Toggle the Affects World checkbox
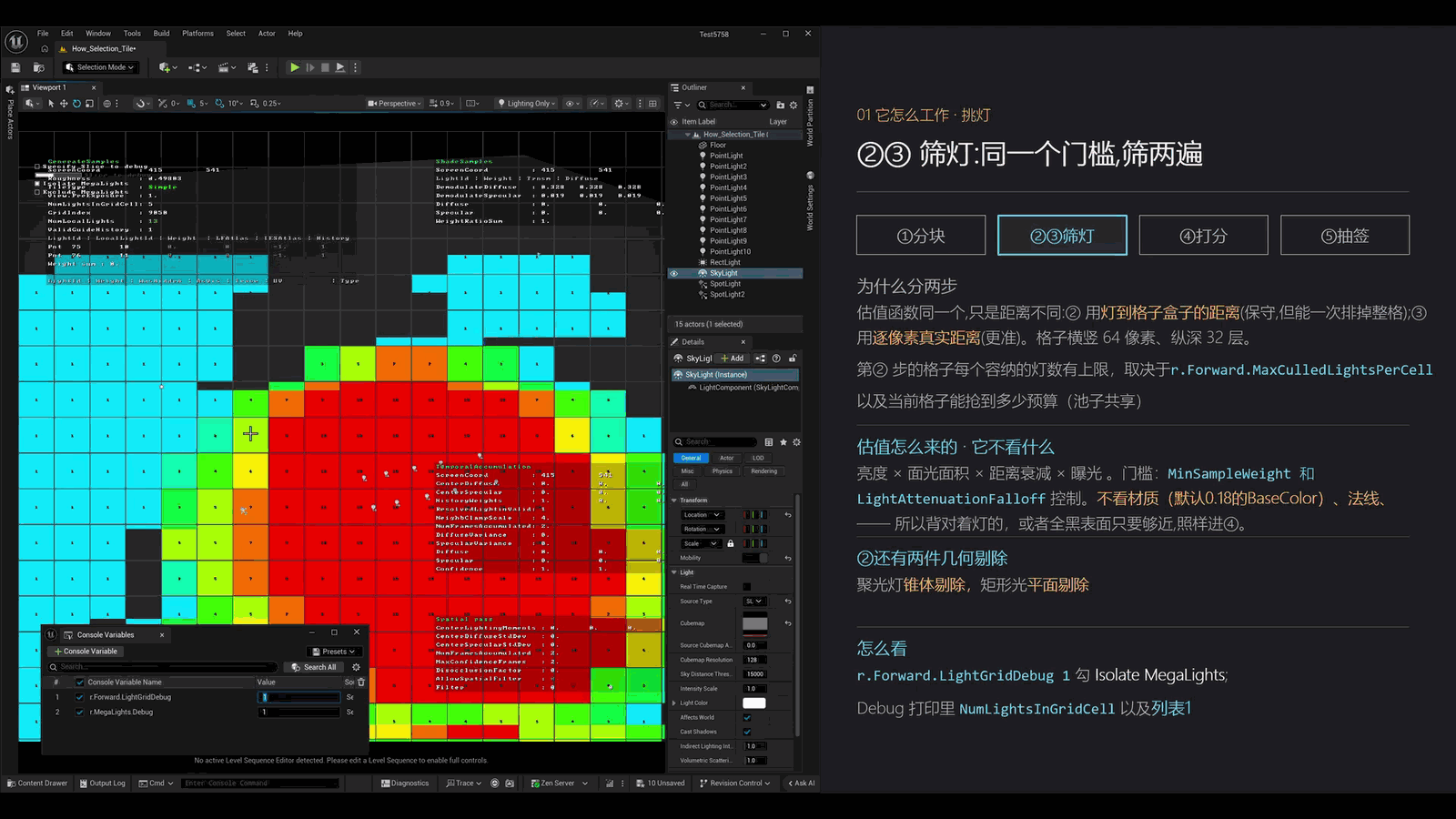Image resolution: width=1456 pixels, height=819 pixels. (x=747, y=717)
